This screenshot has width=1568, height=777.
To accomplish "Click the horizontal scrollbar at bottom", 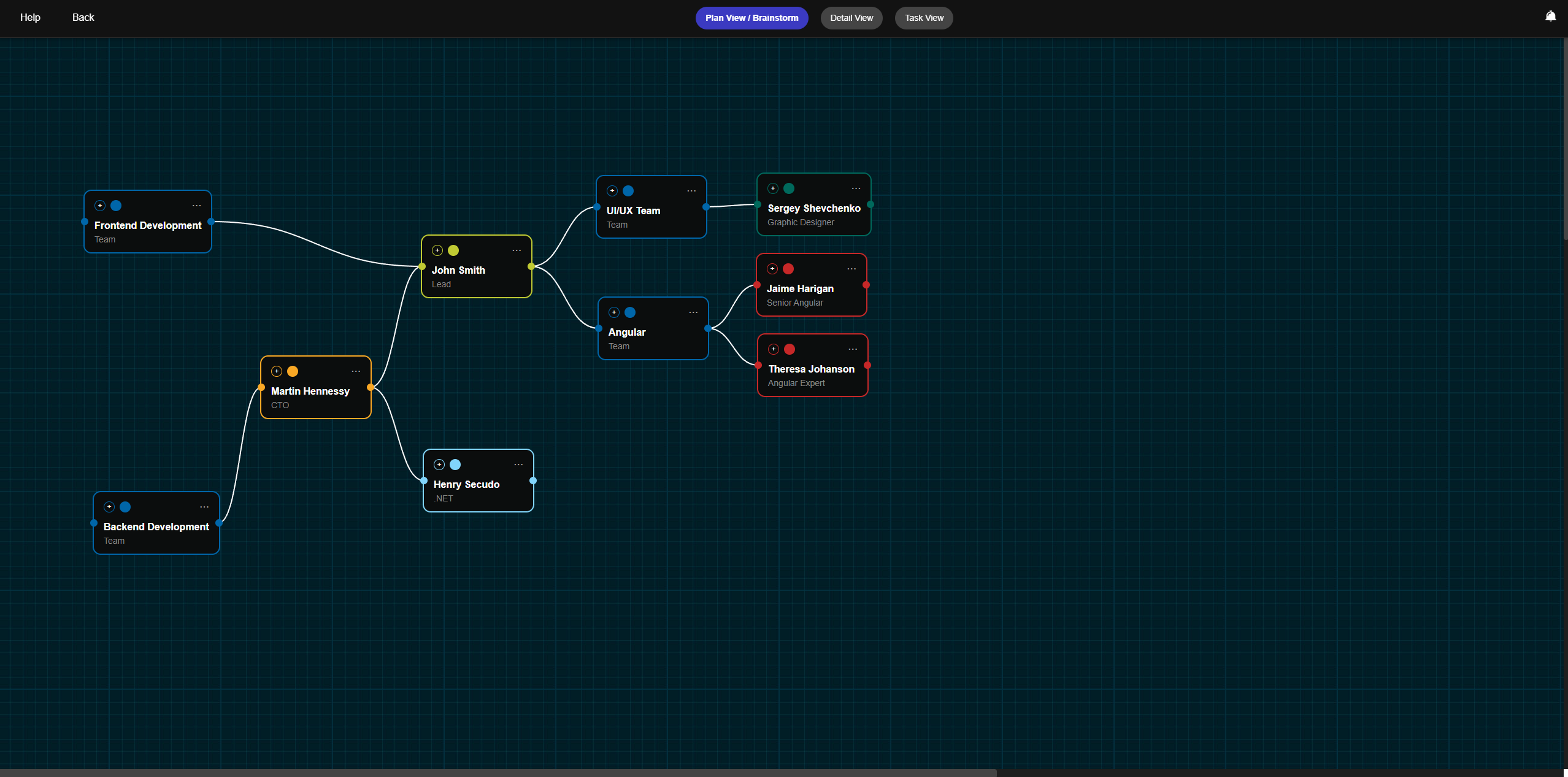I will [498, 773].
